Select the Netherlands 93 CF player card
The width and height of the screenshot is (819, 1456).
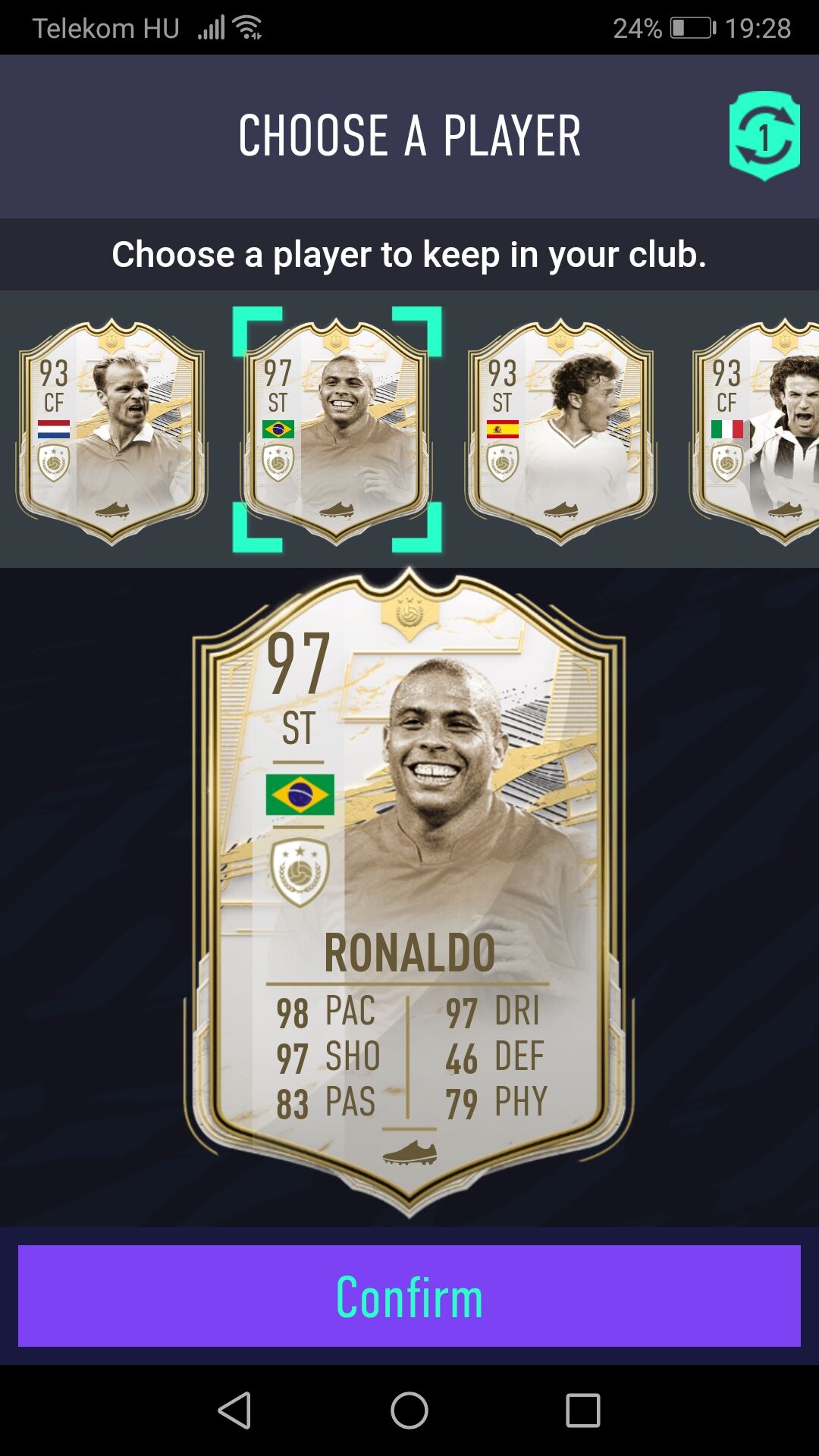111,431
